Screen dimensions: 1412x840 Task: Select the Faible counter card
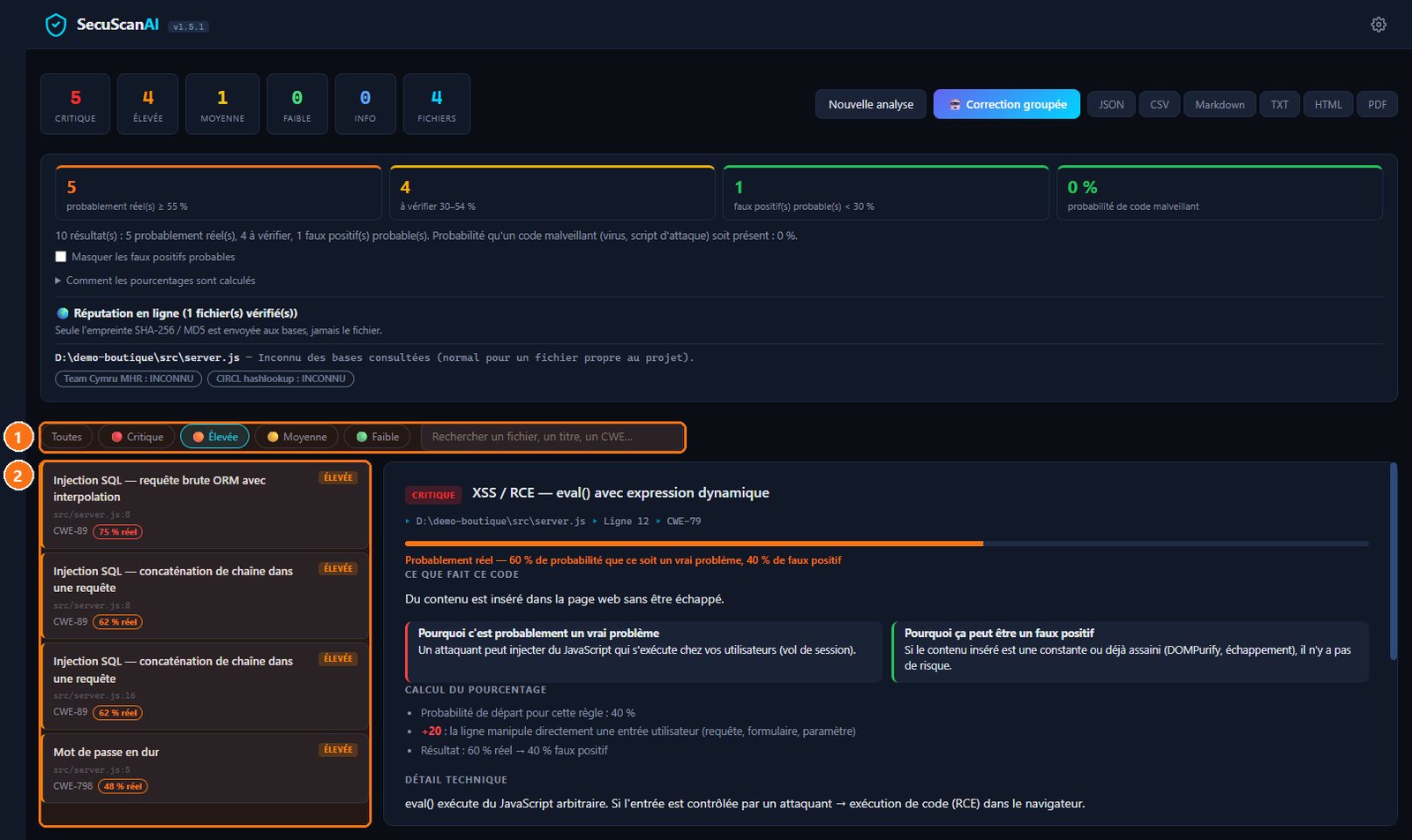(x=297, y=104)
